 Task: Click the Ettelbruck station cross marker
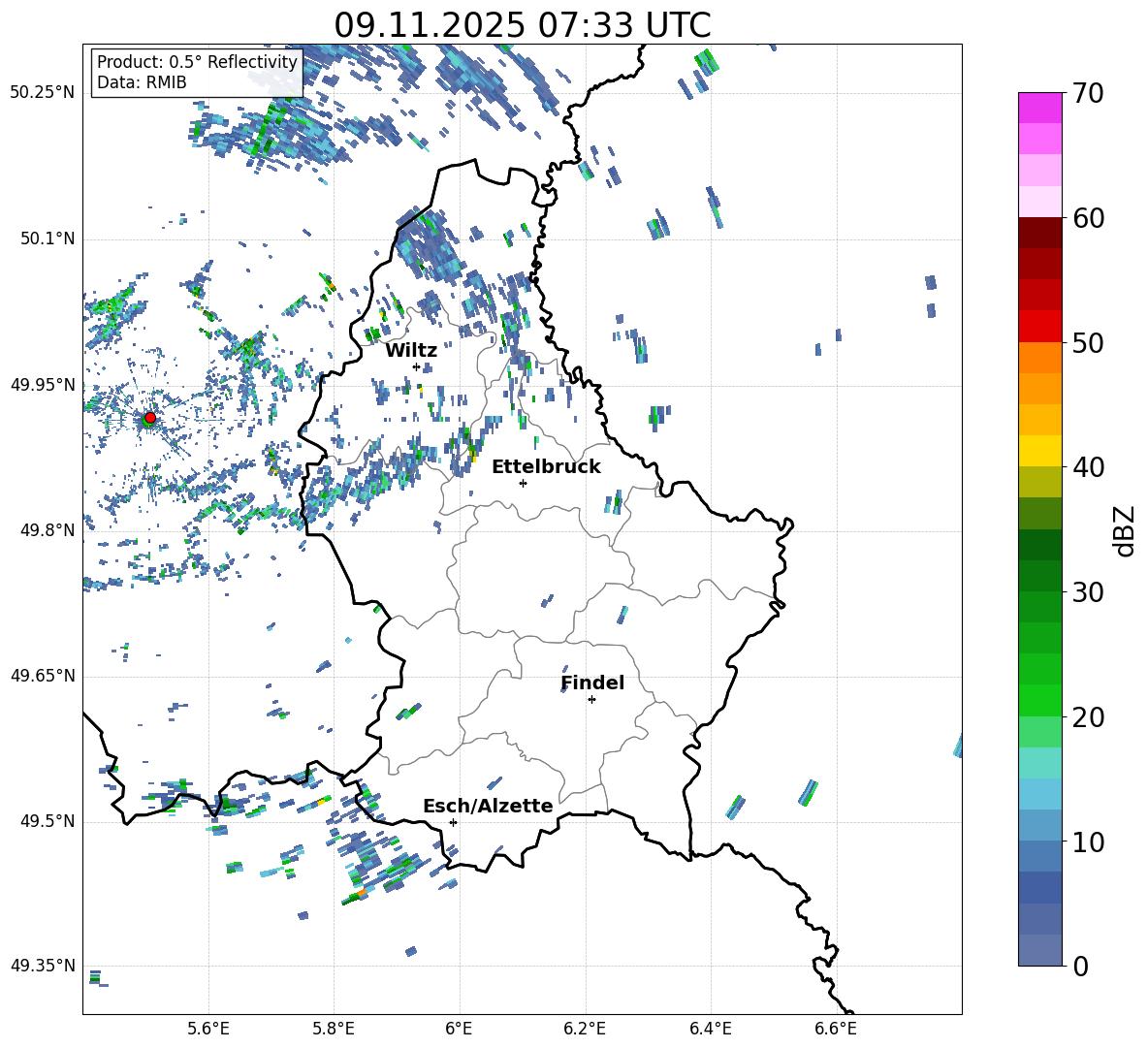tap(523, 483)
